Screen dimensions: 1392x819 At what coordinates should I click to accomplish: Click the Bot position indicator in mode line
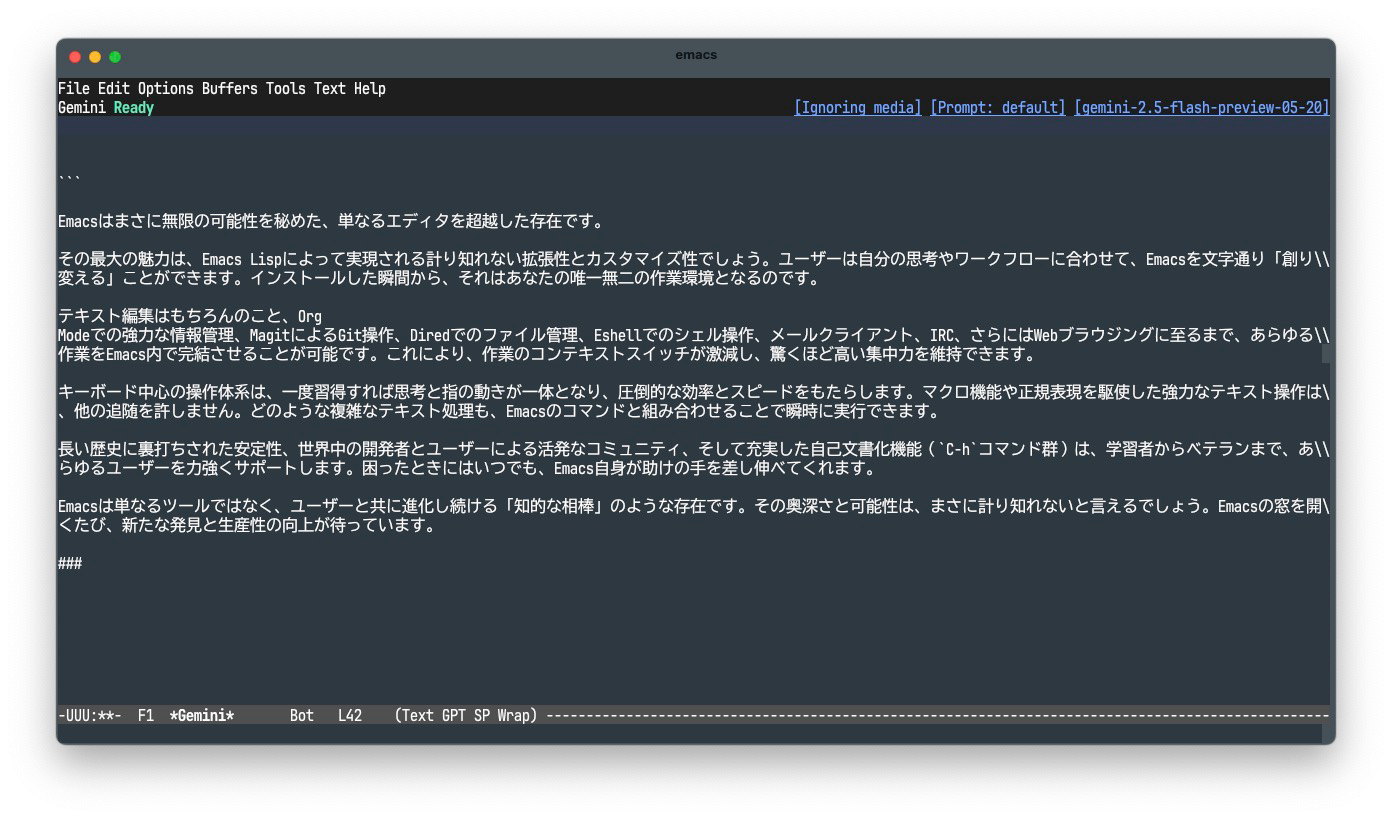coord(302,716)
